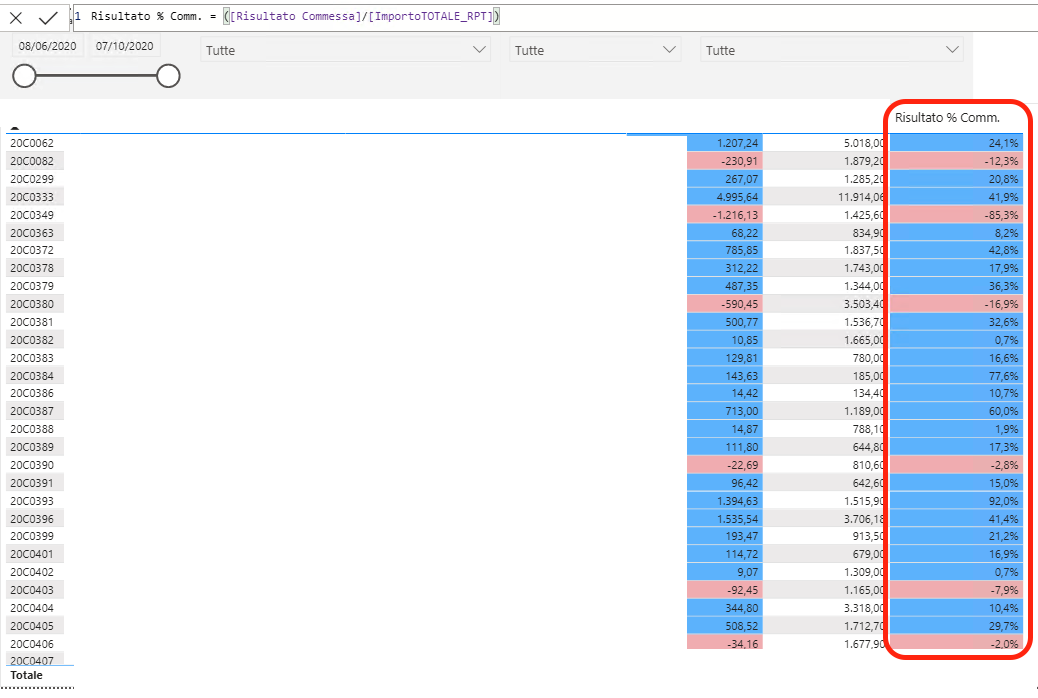Open the third Tutte slicer dropdown
This screenshot has height=698, width=1038.
coord(831,50)
